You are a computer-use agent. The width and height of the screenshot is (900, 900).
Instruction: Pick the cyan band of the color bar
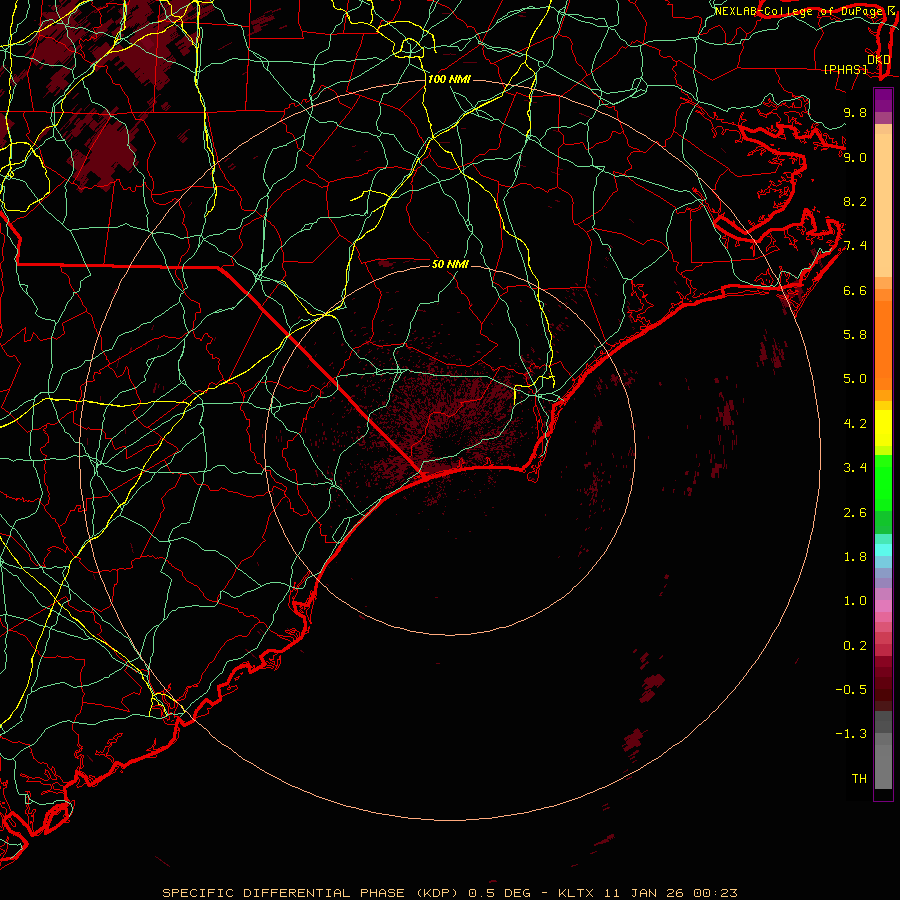tap(883, 549)
